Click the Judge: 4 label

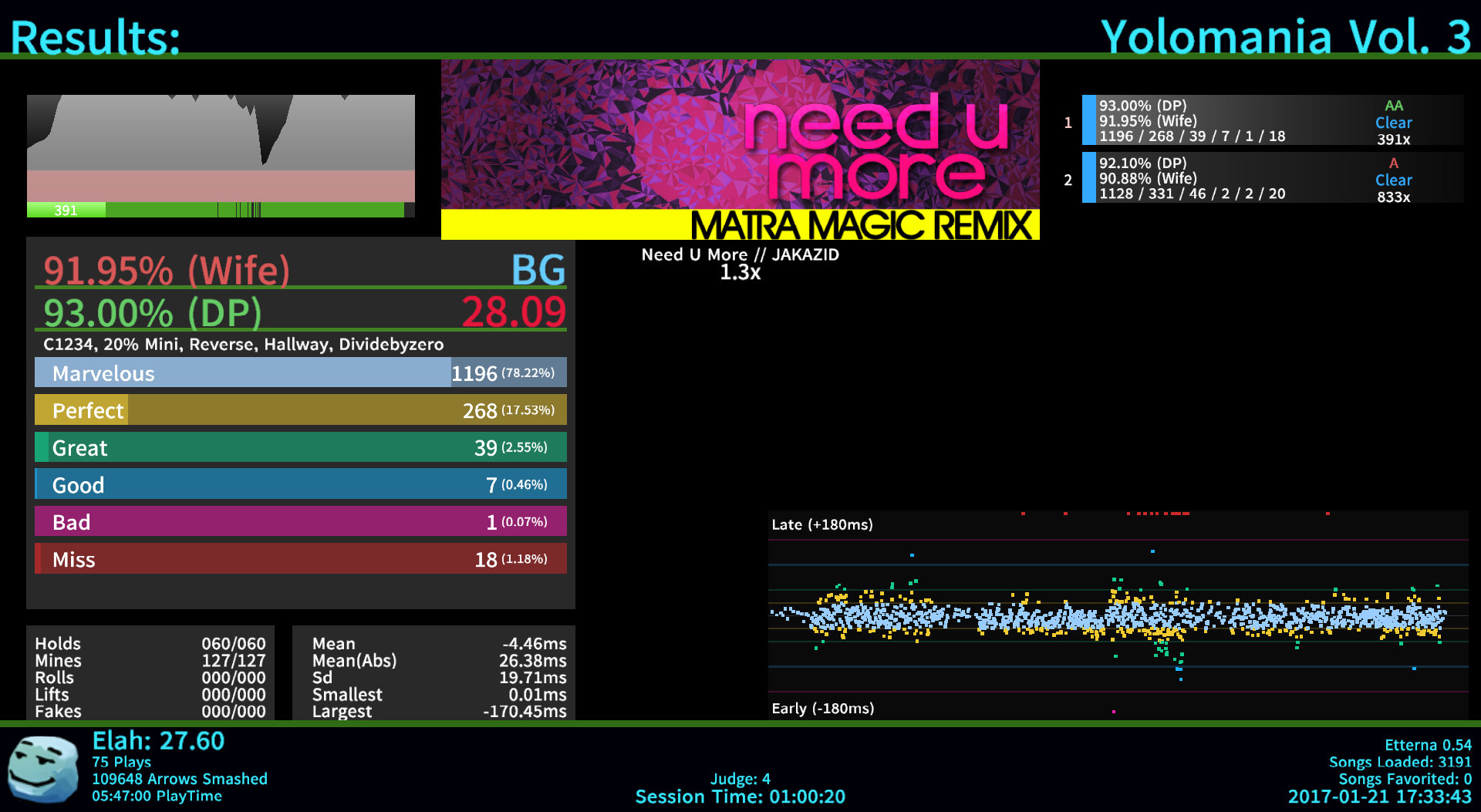(740, 779)
